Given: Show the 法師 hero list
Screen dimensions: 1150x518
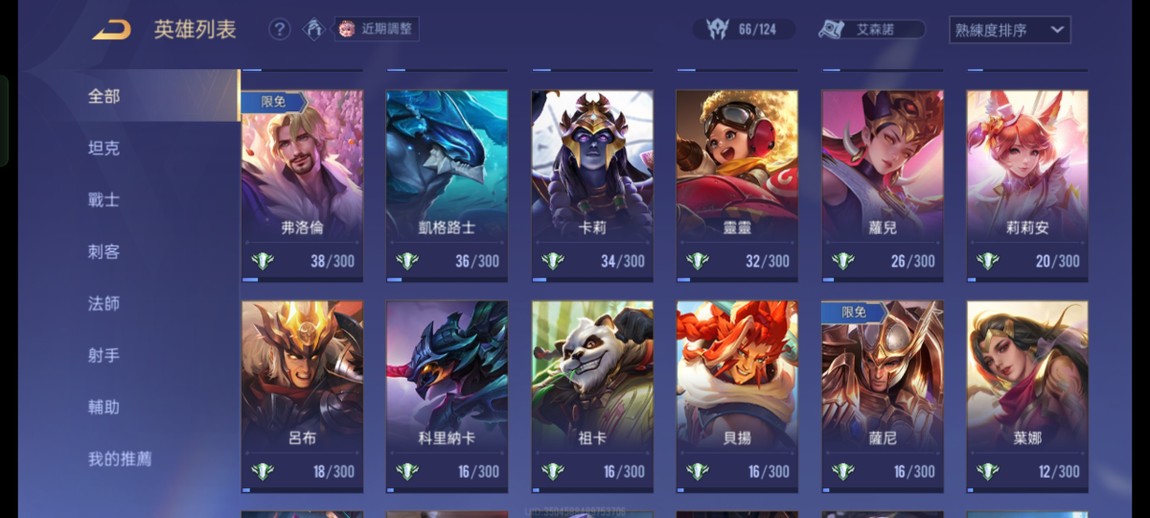Looking at the screenshot, I should [x=103, y=303].
